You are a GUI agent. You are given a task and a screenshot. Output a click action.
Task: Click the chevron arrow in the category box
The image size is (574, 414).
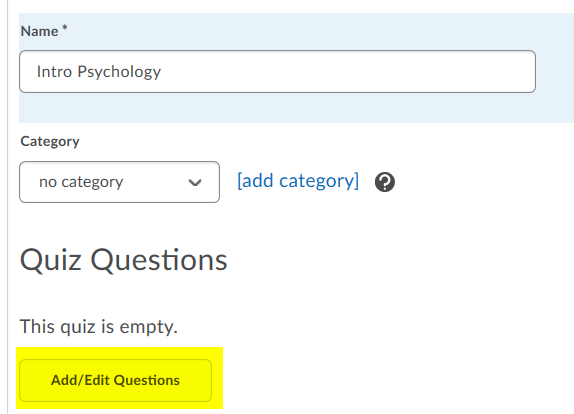(x=195, y=182)
